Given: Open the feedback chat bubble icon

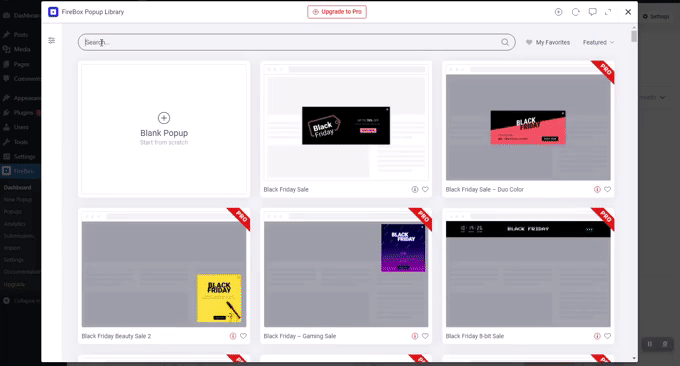Looking at the screenshot, I should (x=592, y=12).
